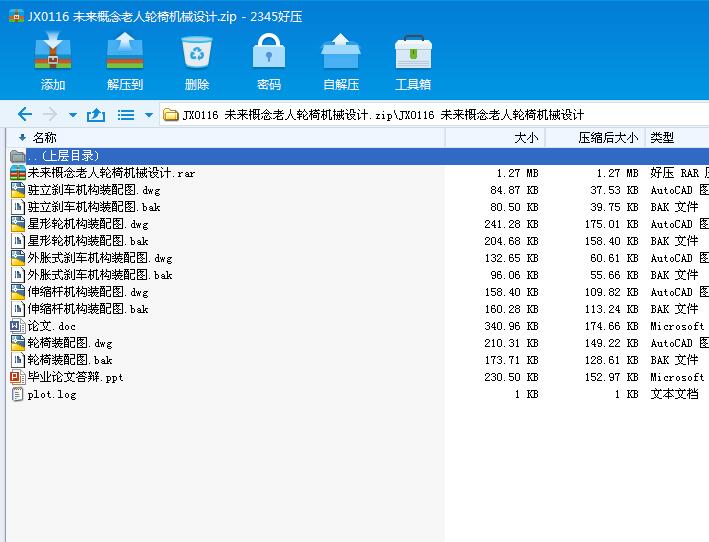Screen dimensions: 709x542
Task: Click the RAR archive icon of 未来概念老人轮椅机械设计.rar
Action: pos(18,173)
